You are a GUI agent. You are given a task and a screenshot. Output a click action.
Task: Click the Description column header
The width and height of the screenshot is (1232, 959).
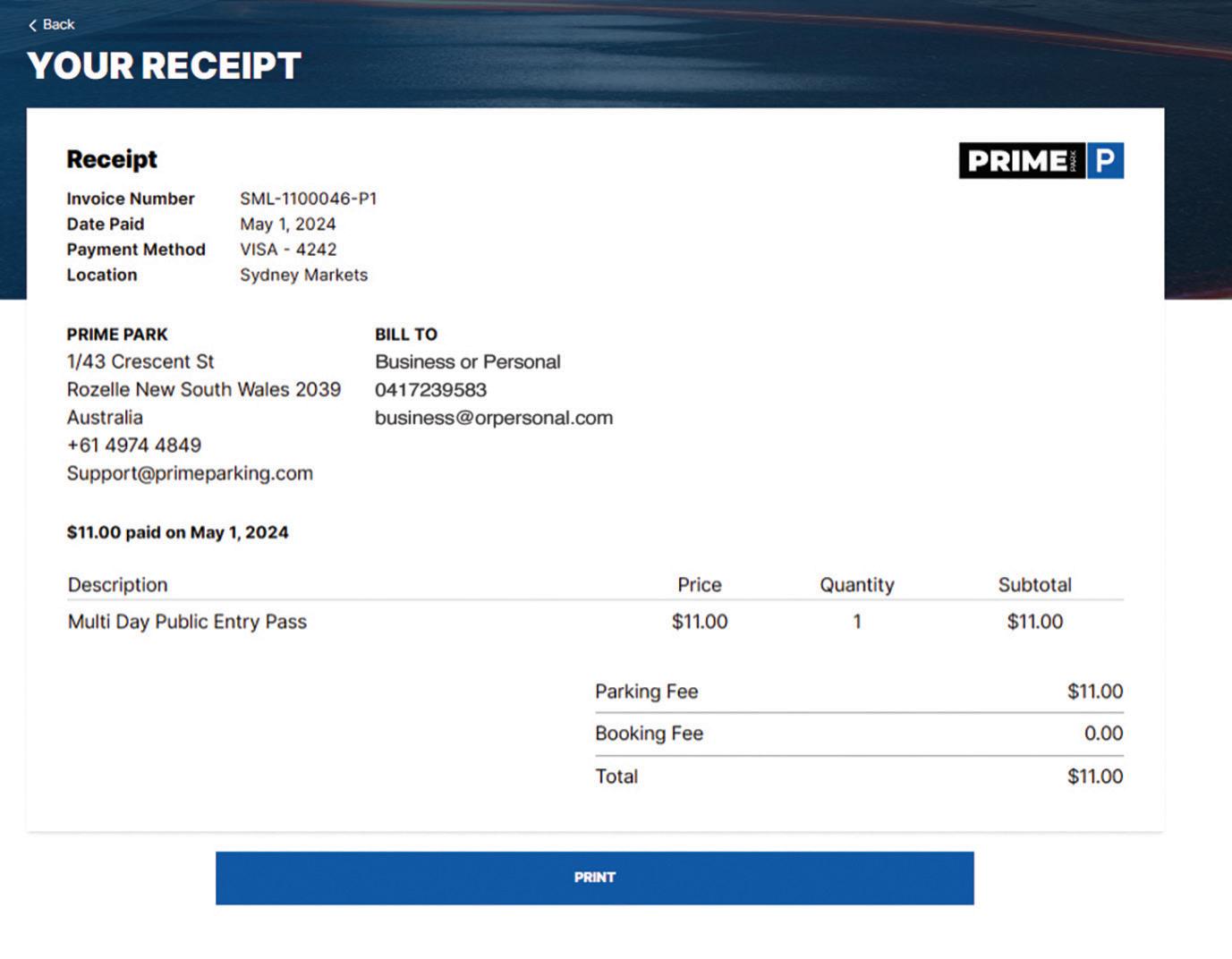pyautogui.click(x=118, y=585)
